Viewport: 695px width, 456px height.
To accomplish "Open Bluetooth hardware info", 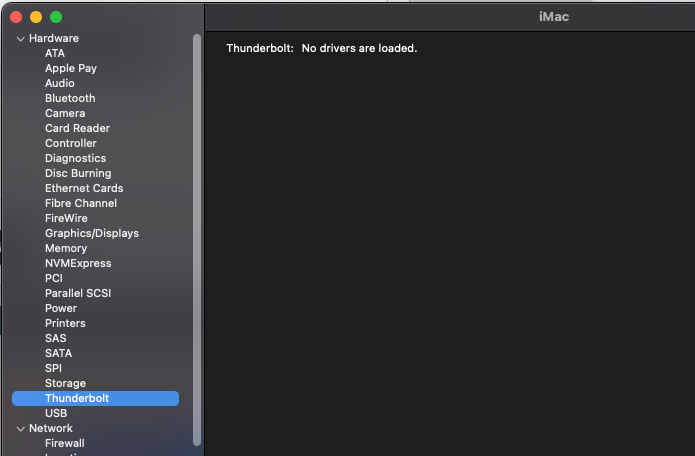I will [x=70, y=98].
